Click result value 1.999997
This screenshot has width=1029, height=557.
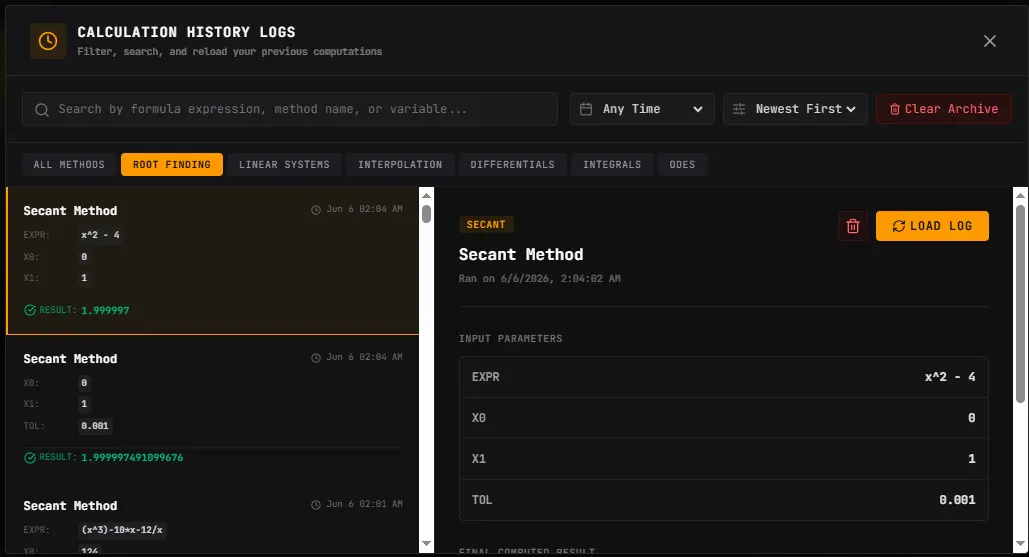105,310
